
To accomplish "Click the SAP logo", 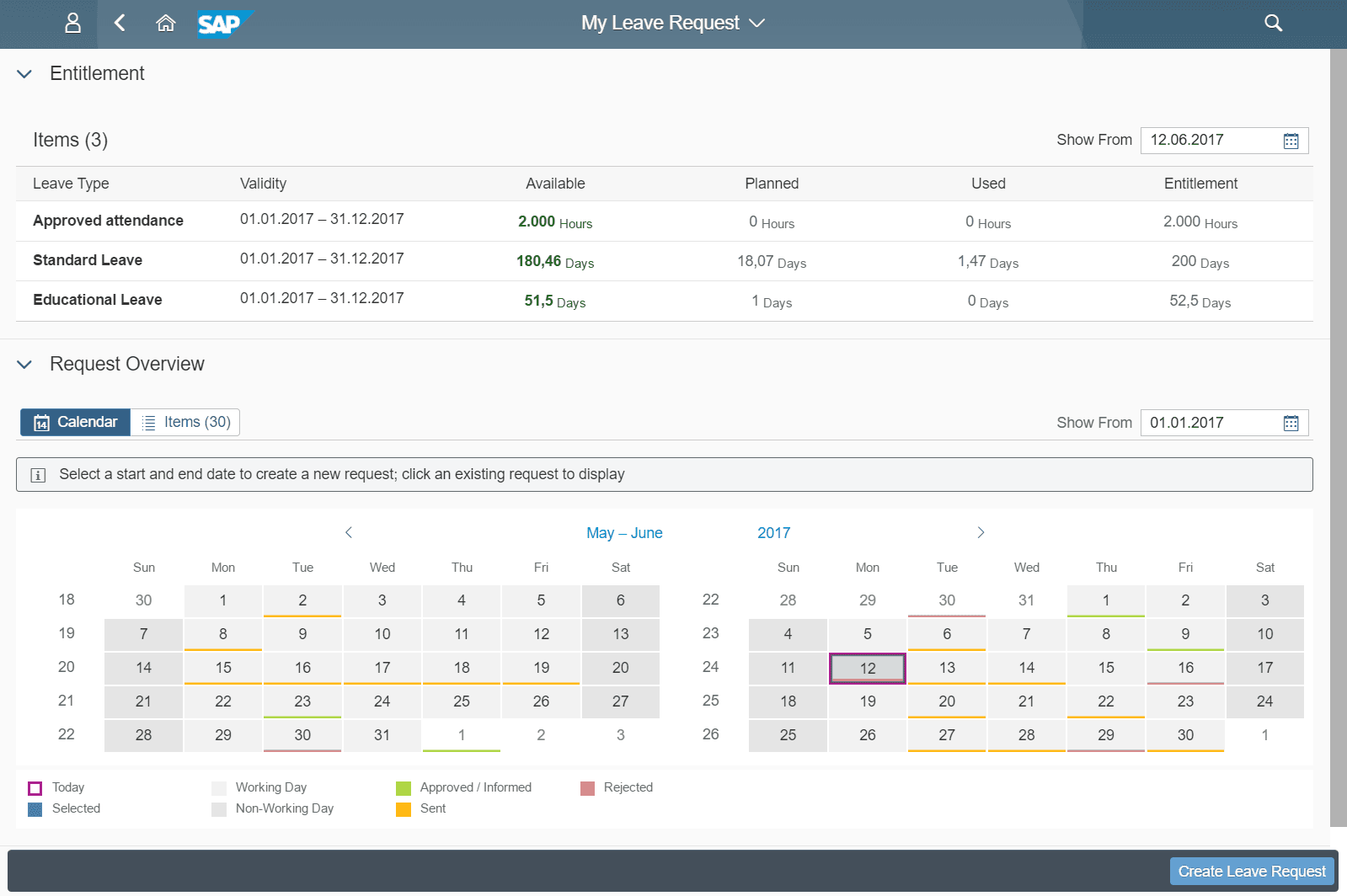I will 225,24.
